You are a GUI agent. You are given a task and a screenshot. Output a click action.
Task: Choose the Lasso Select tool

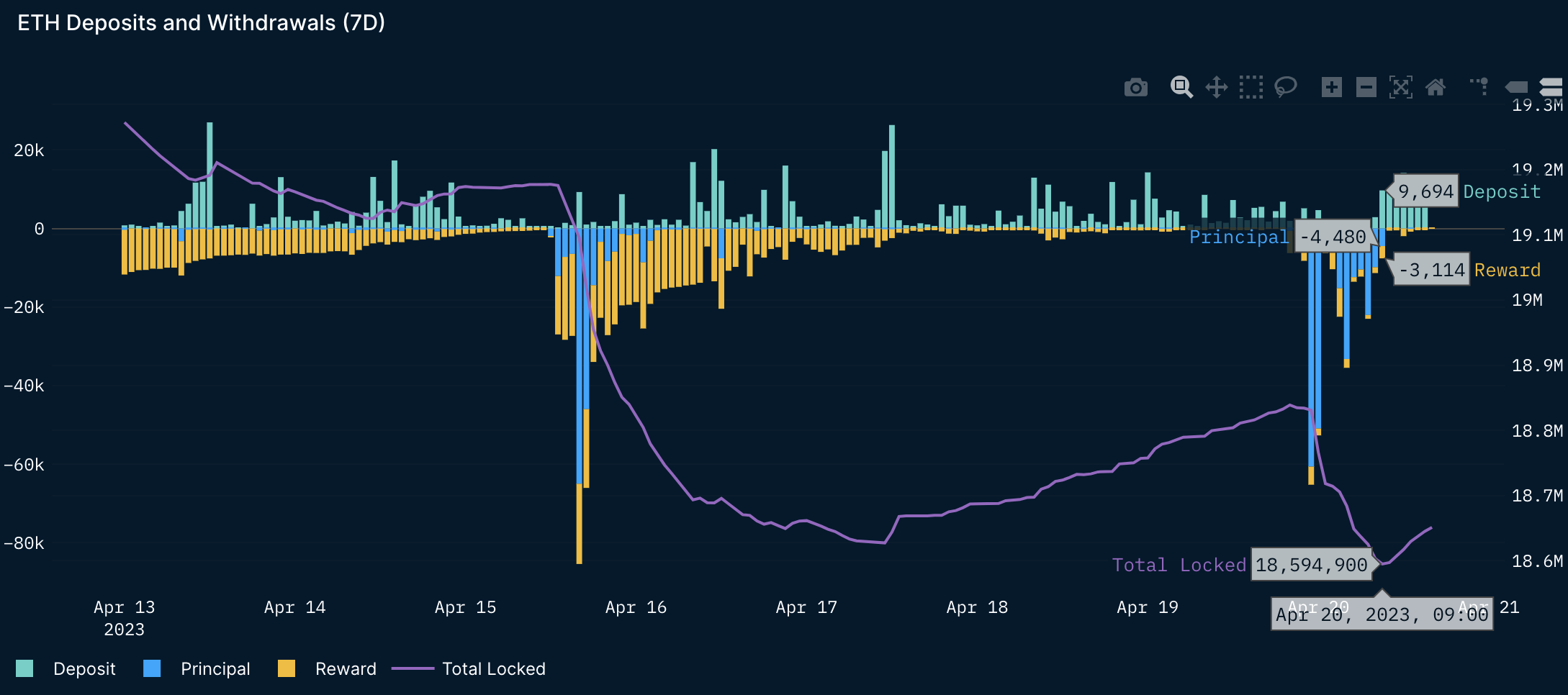point(1285,87)
